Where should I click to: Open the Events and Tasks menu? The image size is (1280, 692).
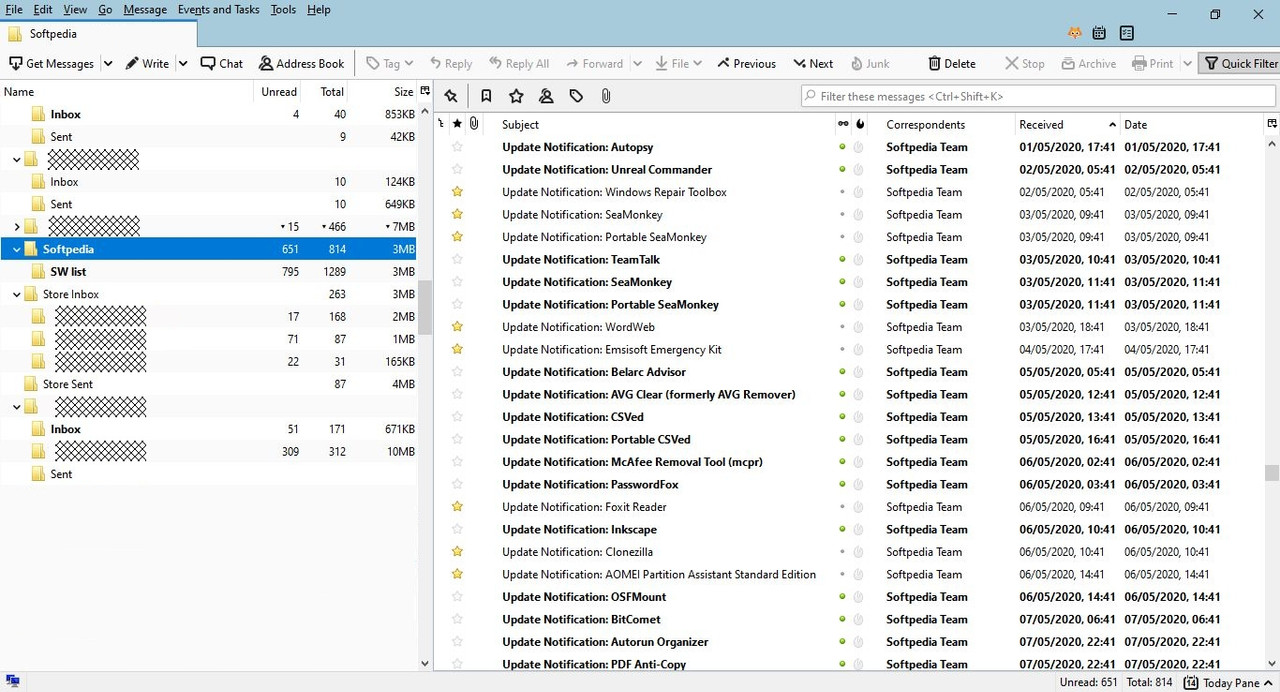coord(218,10)
